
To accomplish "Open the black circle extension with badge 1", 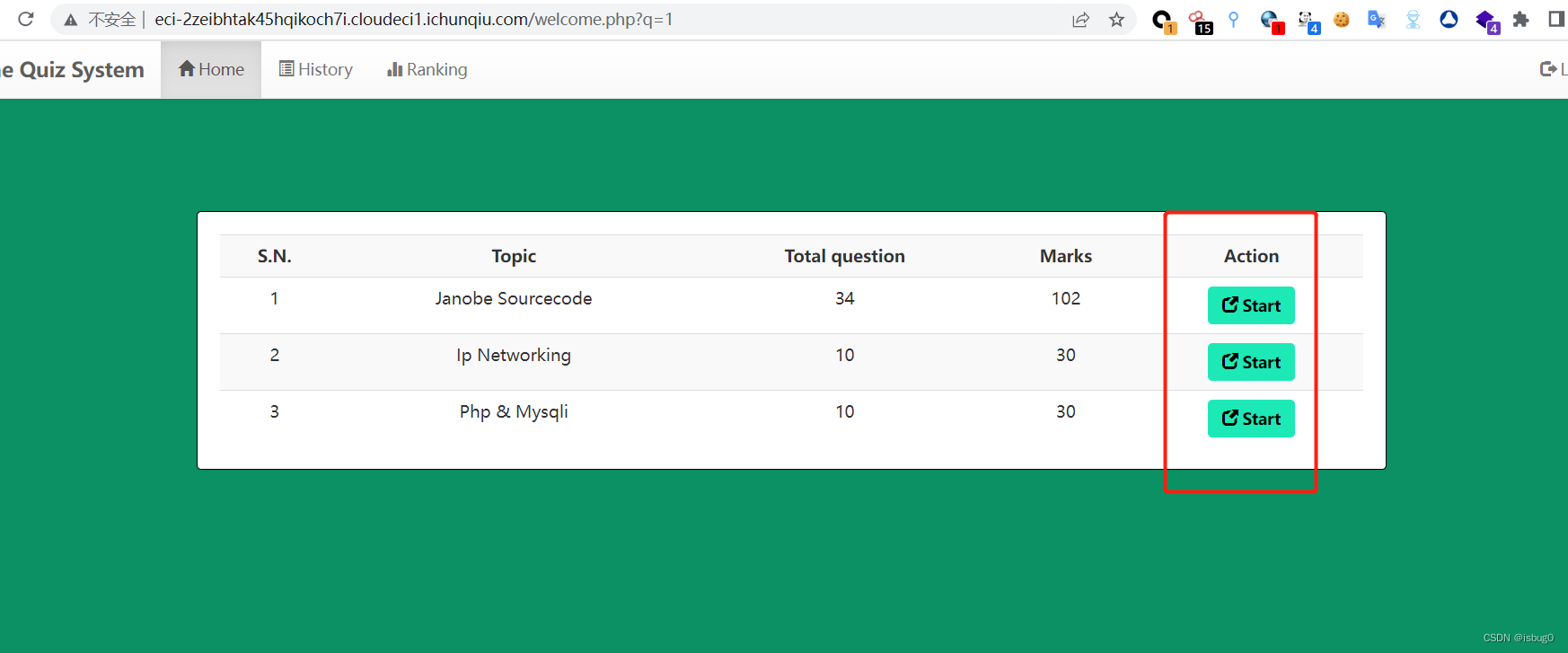I will tap(1164, 21).
